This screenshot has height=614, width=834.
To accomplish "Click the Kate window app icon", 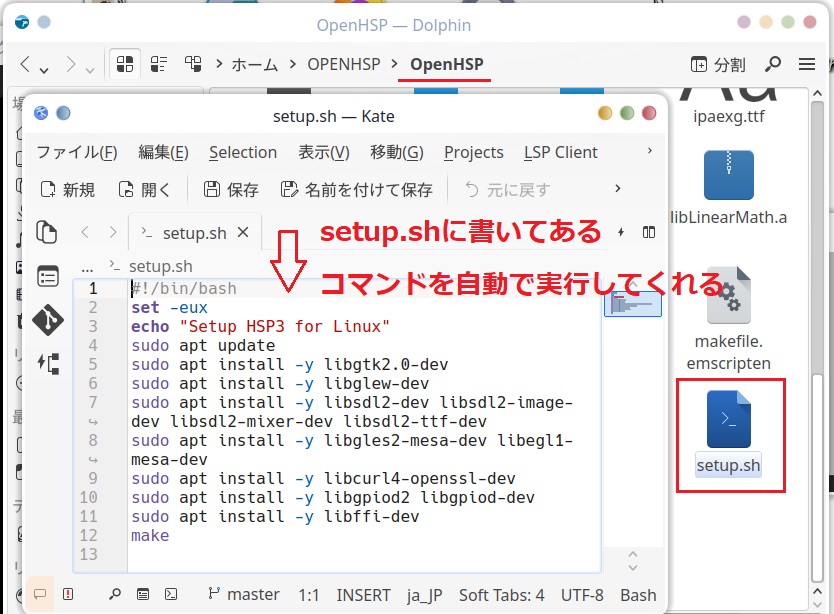I will [x=41, y=113].
